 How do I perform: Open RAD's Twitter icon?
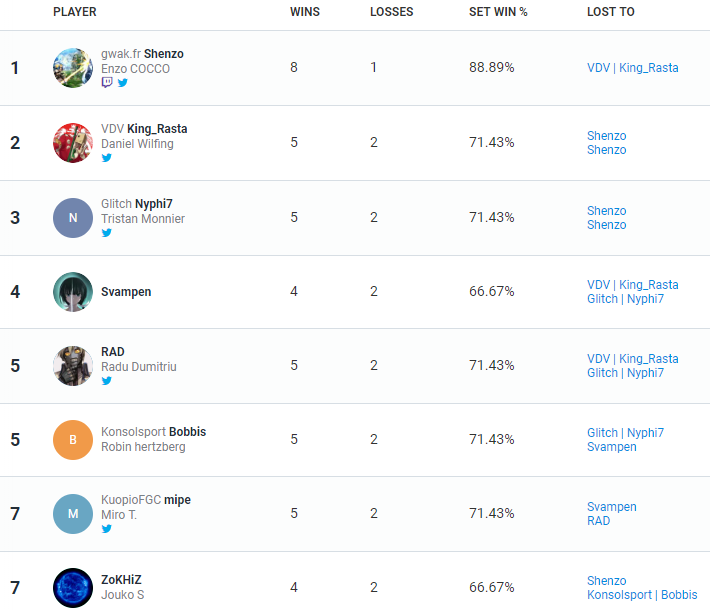tap(106, 381)
